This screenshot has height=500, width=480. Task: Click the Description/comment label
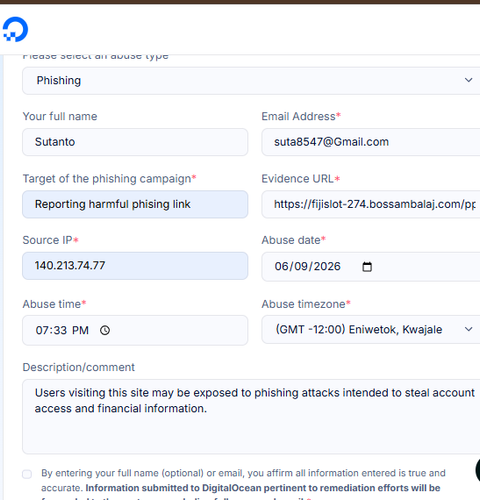pyautogui.click(x=78, y=367)
